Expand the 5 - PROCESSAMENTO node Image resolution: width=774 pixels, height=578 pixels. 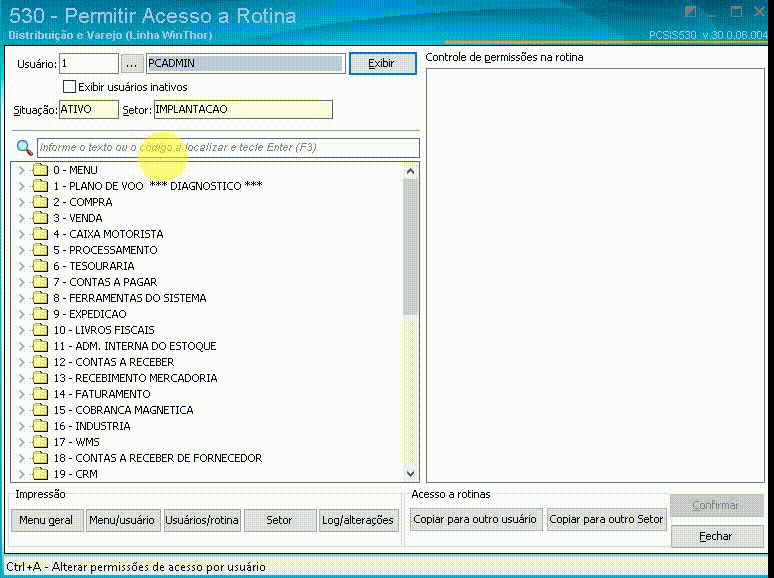[21, 250]
